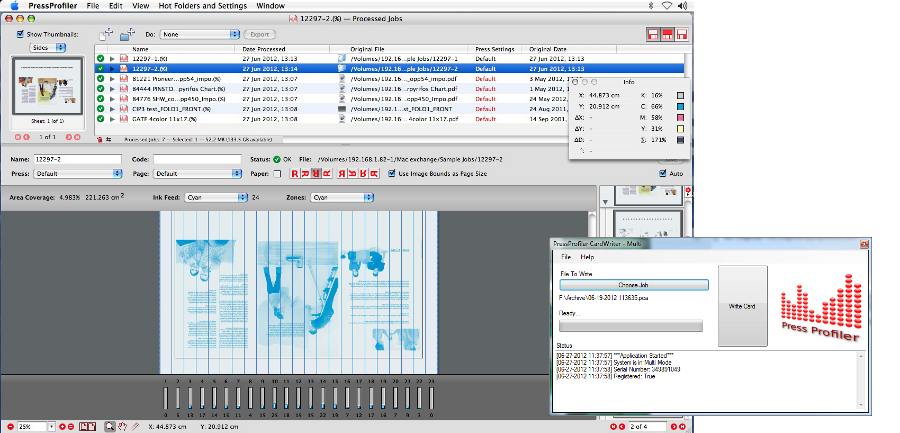
Task: Click the PDF icon of 12297-1 row
Action: tap(123, 59)
